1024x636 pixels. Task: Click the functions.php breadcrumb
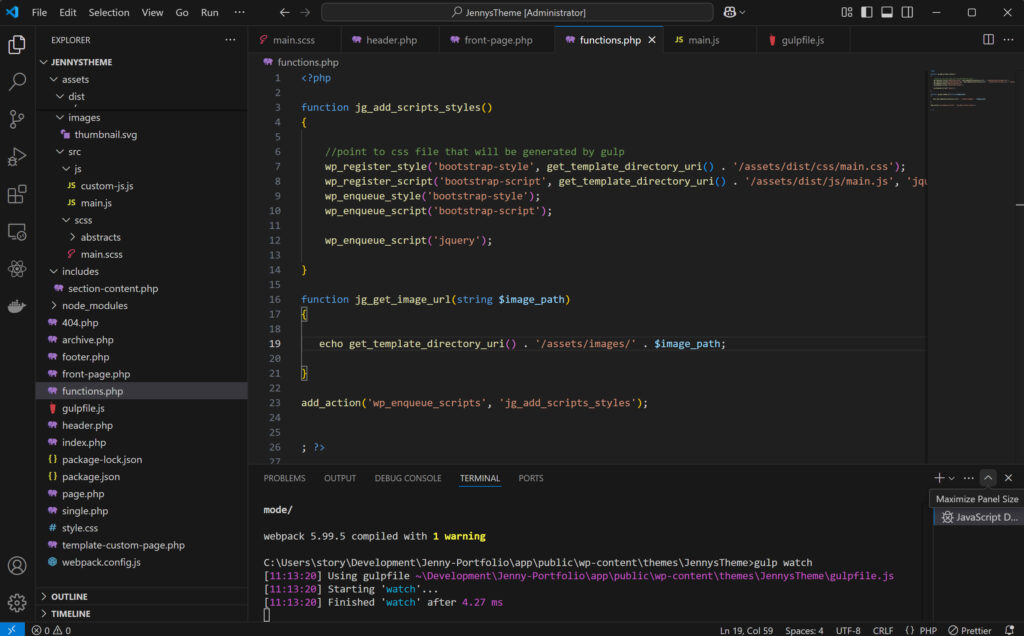[x=308, y=62]
